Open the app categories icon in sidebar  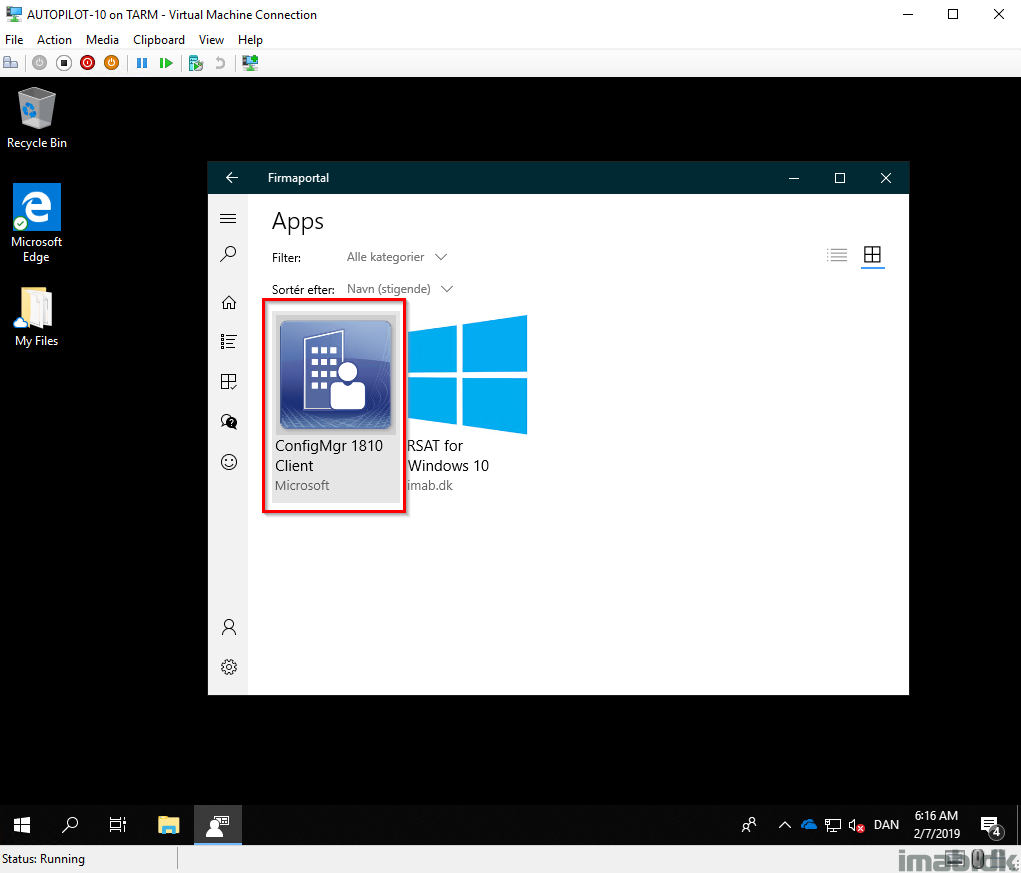[229, 381]
